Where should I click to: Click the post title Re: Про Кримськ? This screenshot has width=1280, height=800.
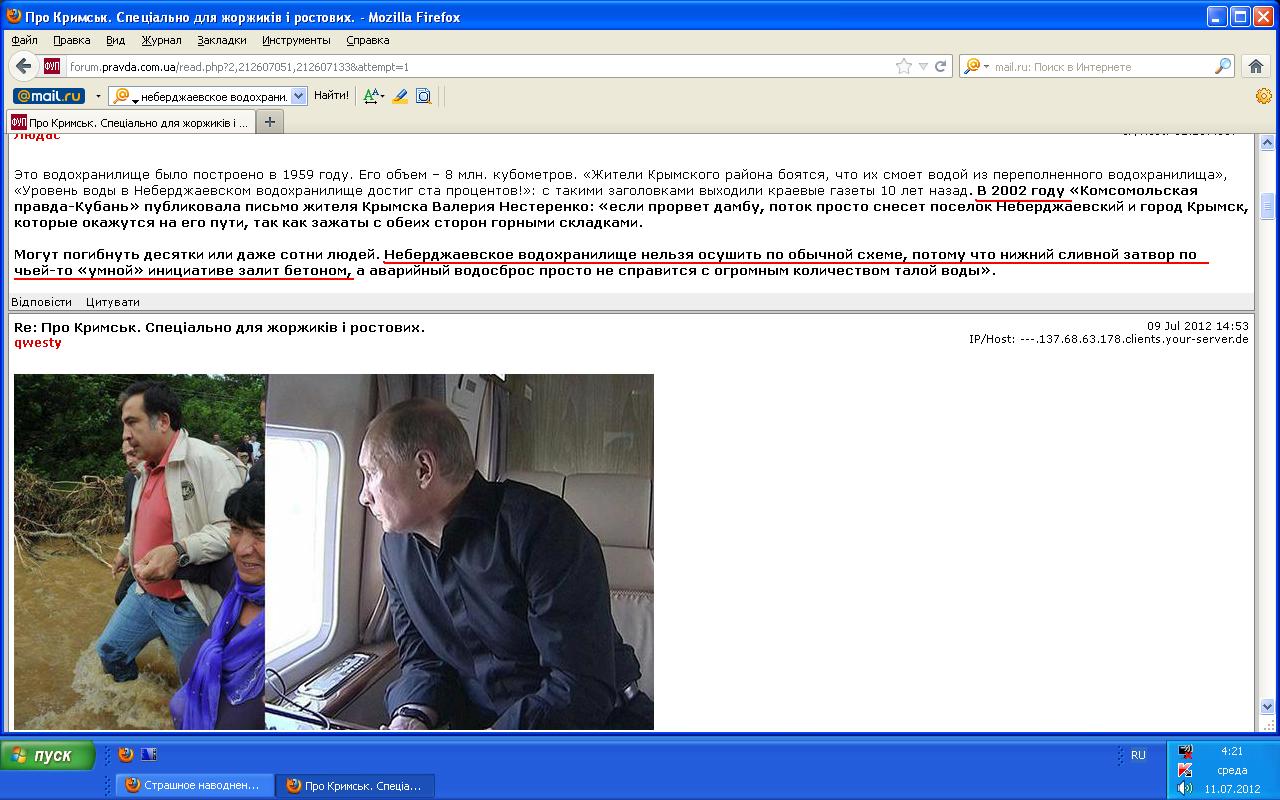tap(219, 327)
